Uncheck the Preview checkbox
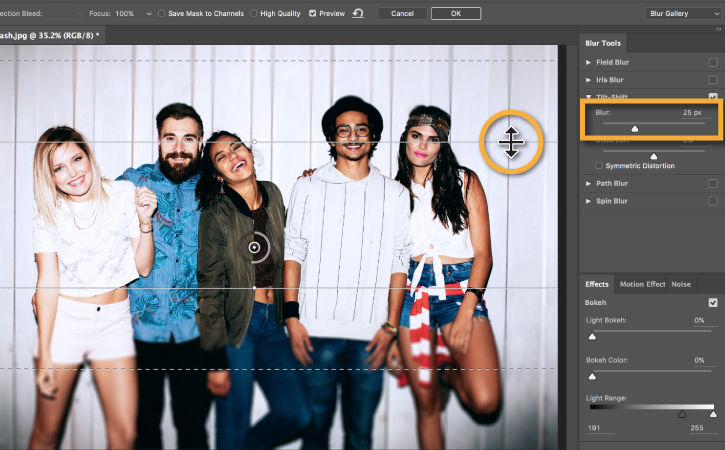The image size is (725, 450). (x=313, y=13)
